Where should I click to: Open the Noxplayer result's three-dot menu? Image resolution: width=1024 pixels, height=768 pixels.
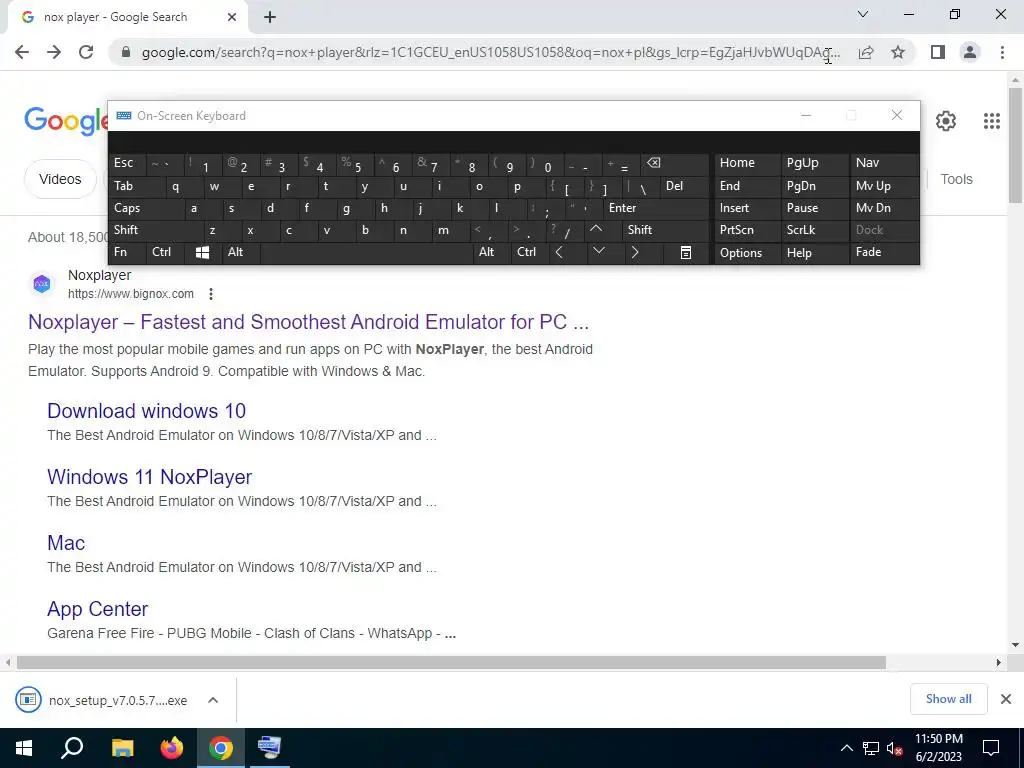tap(210, 294)
